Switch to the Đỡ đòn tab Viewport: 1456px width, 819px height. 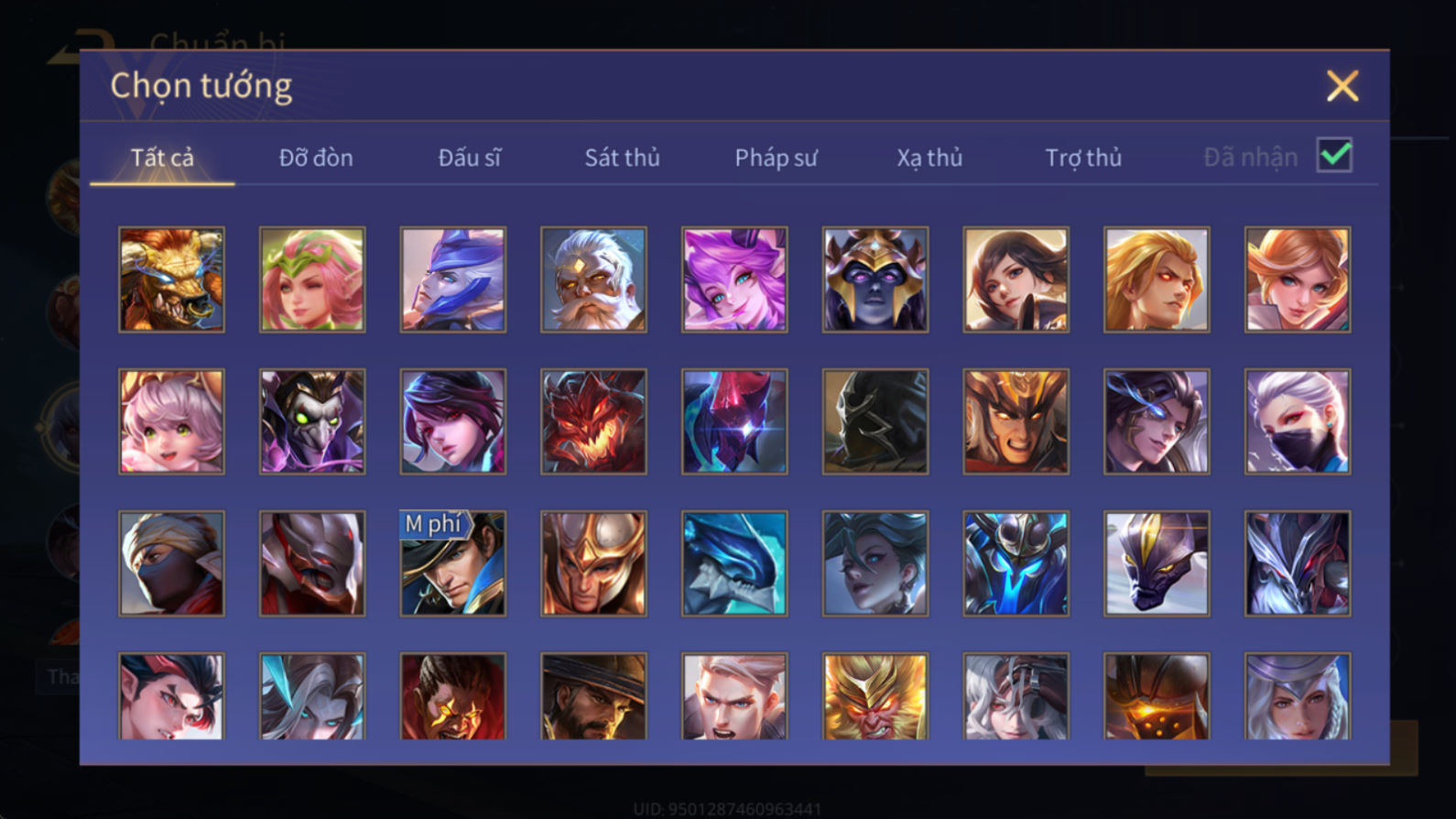[x=316, y=158]
